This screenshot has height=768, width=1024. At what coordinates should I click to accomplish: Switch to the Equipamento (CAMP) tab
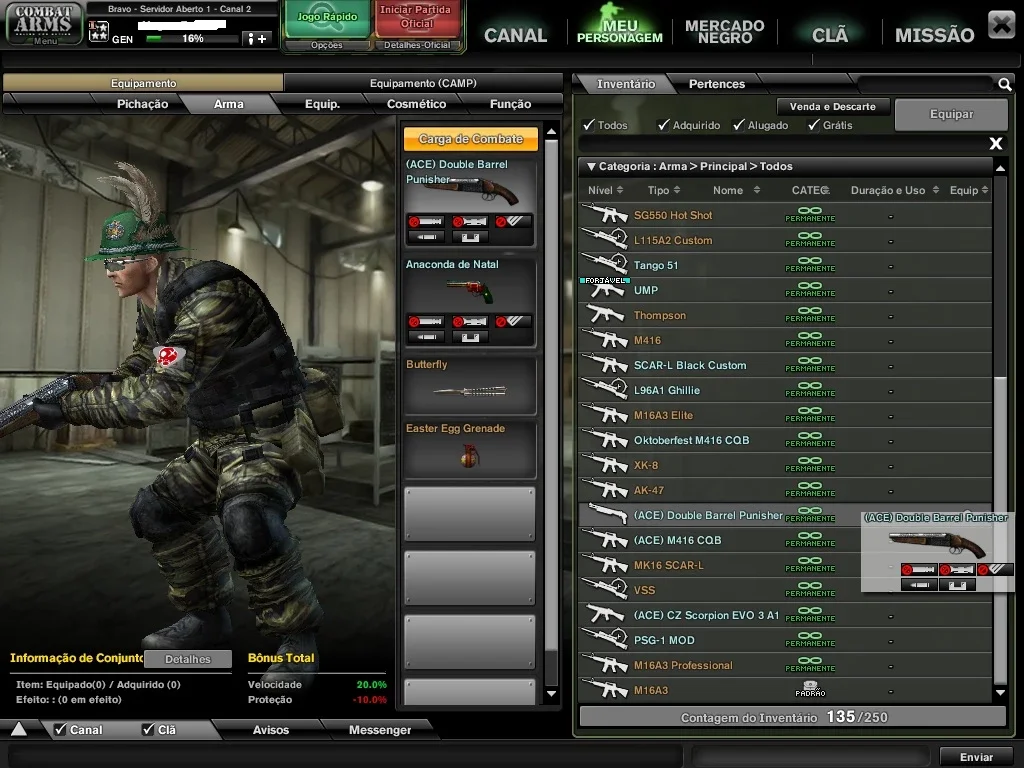tap(423, 83)
